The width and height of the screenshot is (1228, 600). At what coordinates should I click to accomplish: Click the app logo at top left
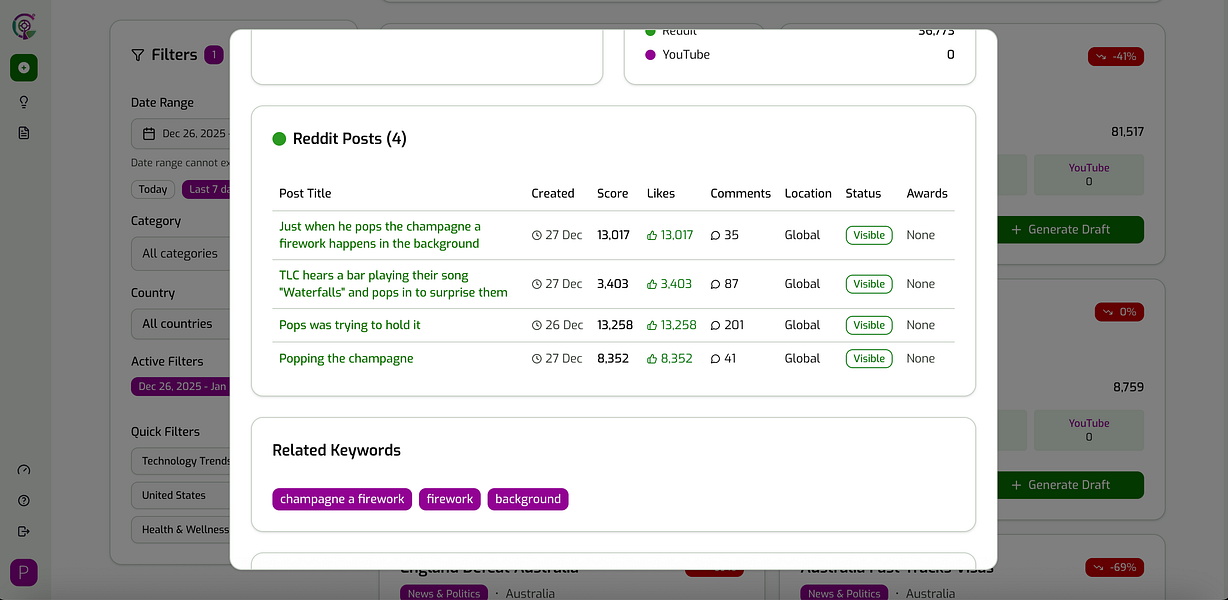click(24, 25)
